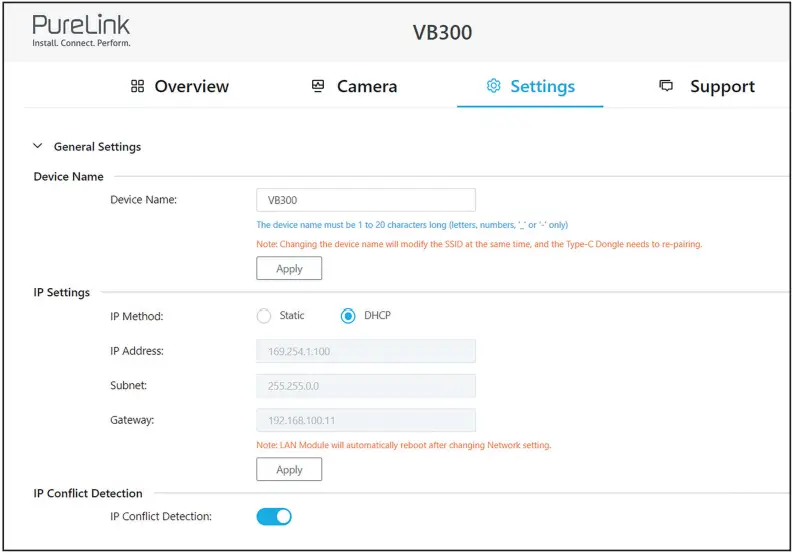Click the IP Address field
The width and height of the screenshot is (796, 555).
366,351
